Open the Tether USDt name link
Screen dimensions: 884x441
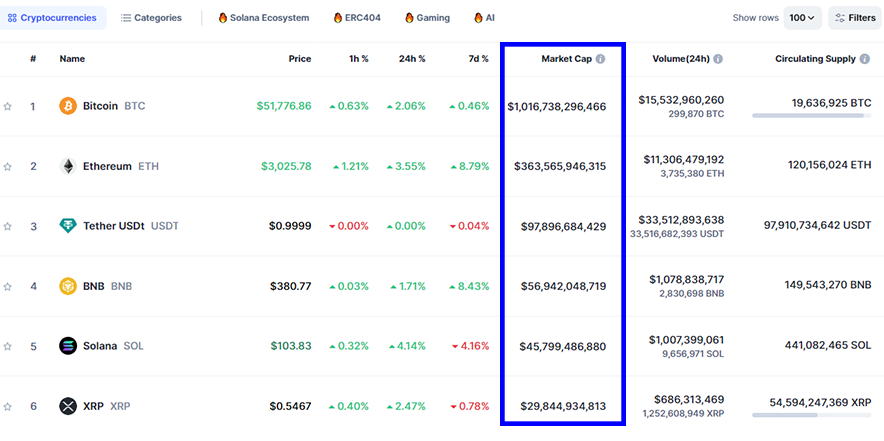tap(114, 226)
